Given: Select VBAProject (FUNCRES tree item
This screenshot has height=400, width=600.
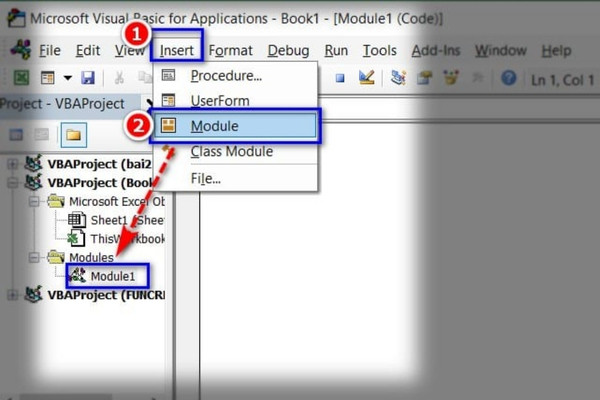Looking at the screenshot, I should (106, 295).
